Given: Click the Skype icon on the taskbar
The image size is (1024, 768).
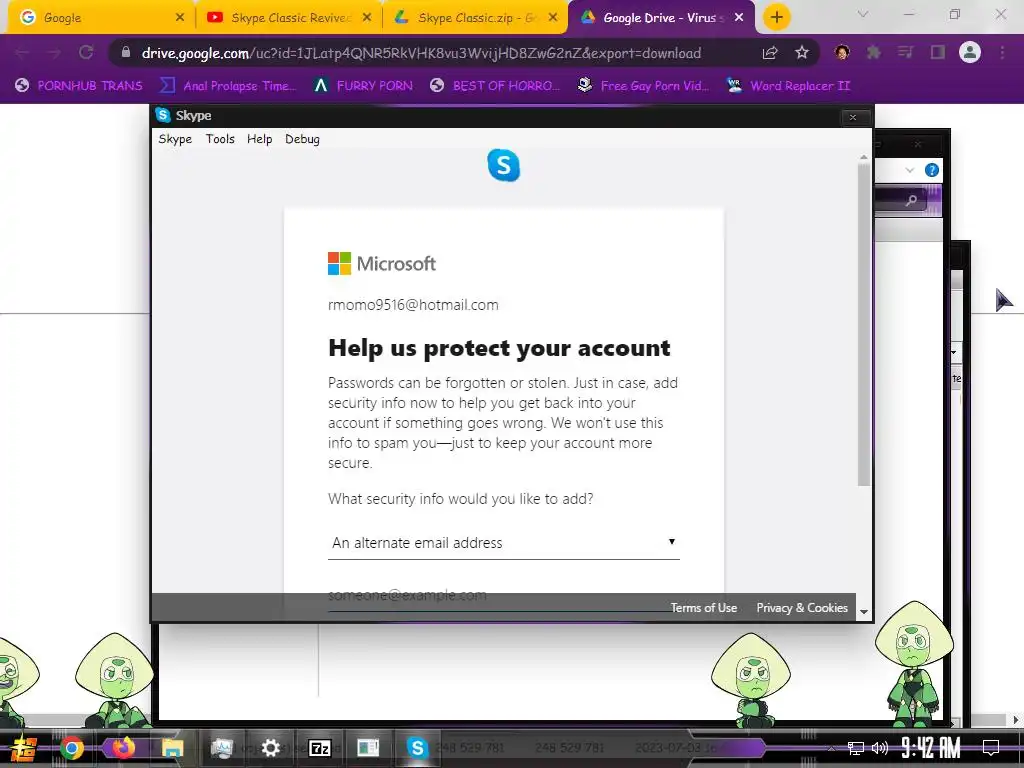Looking at the screenshot, I should click(417, 748).
